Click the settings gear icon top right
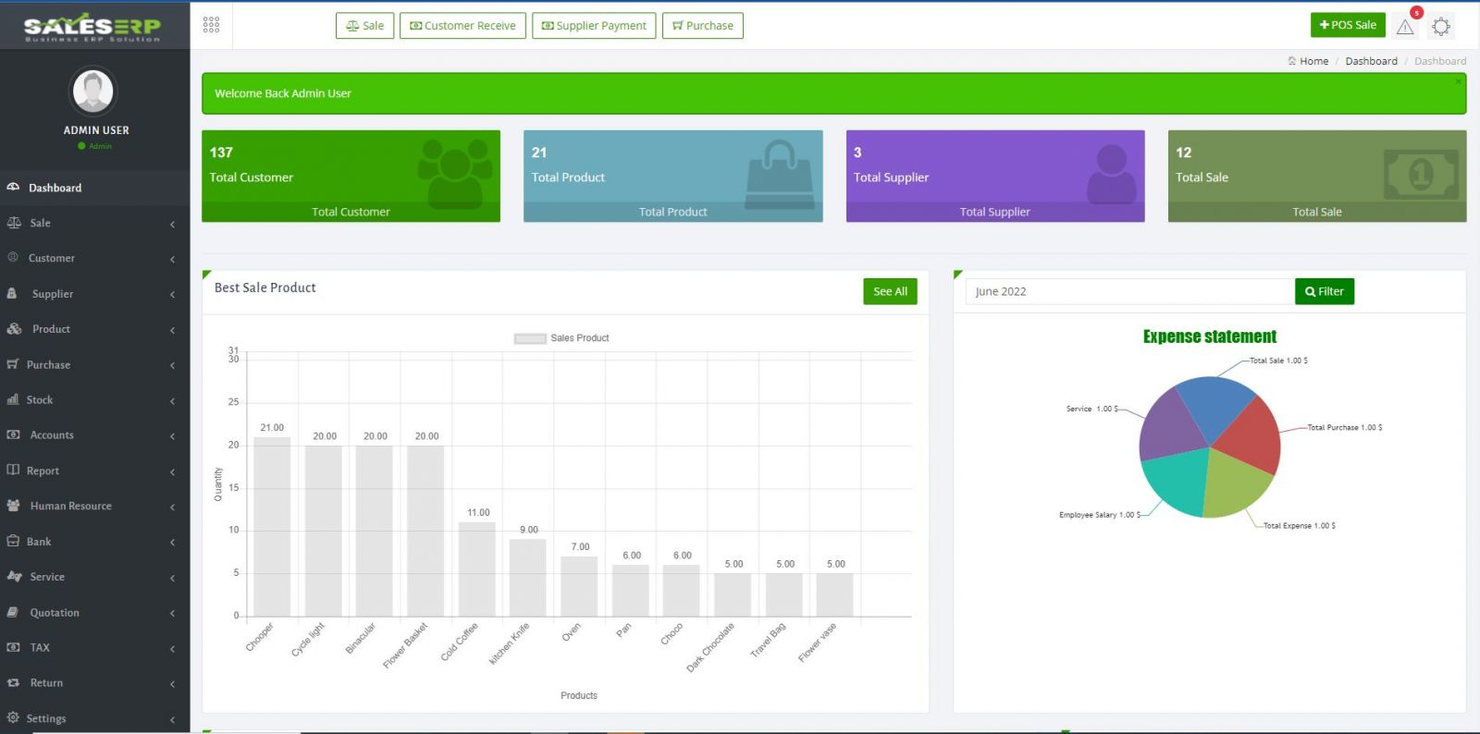 tap(1441, 26)
